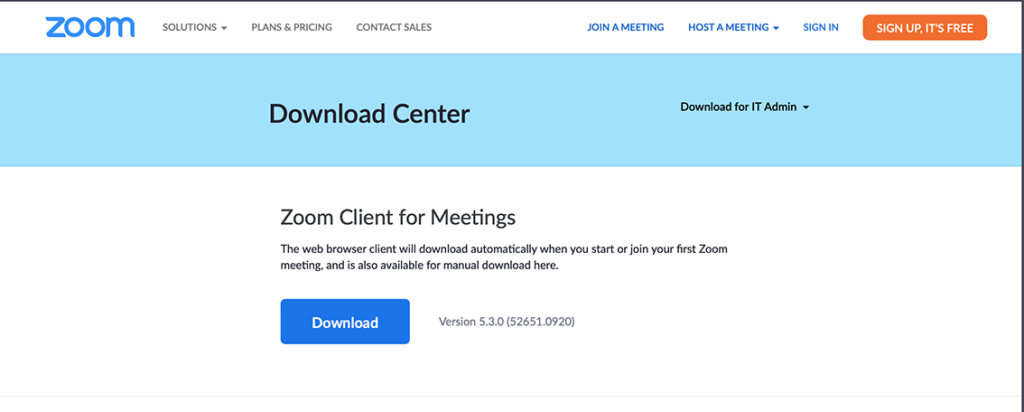Click the Download Center heading
The height and width of the screenshot is (412, 1024).
(x=369, y=114)
